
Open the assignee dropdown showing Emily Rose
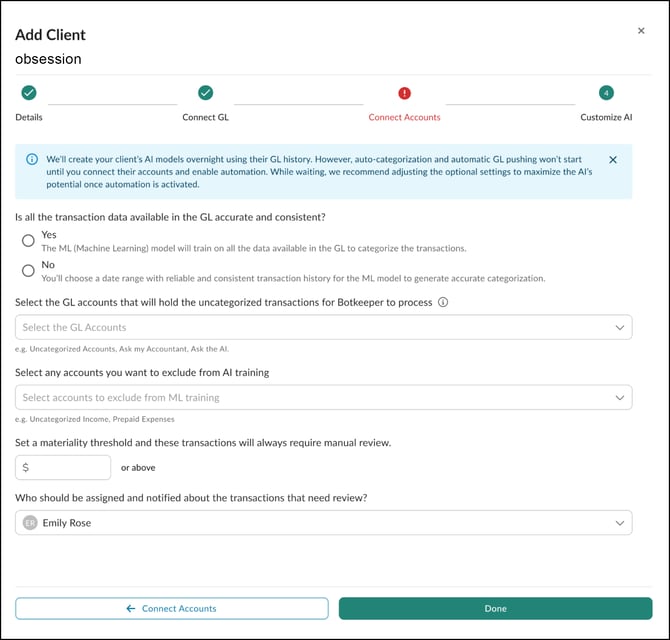pos(324,523)
